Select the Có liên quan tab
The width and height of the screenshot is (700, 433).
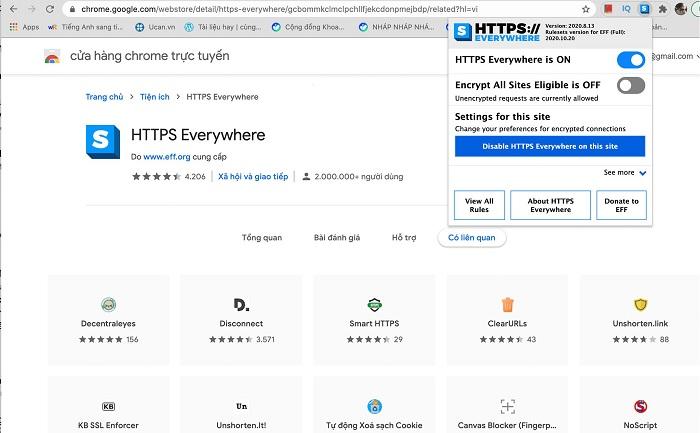tap(472, 237)
